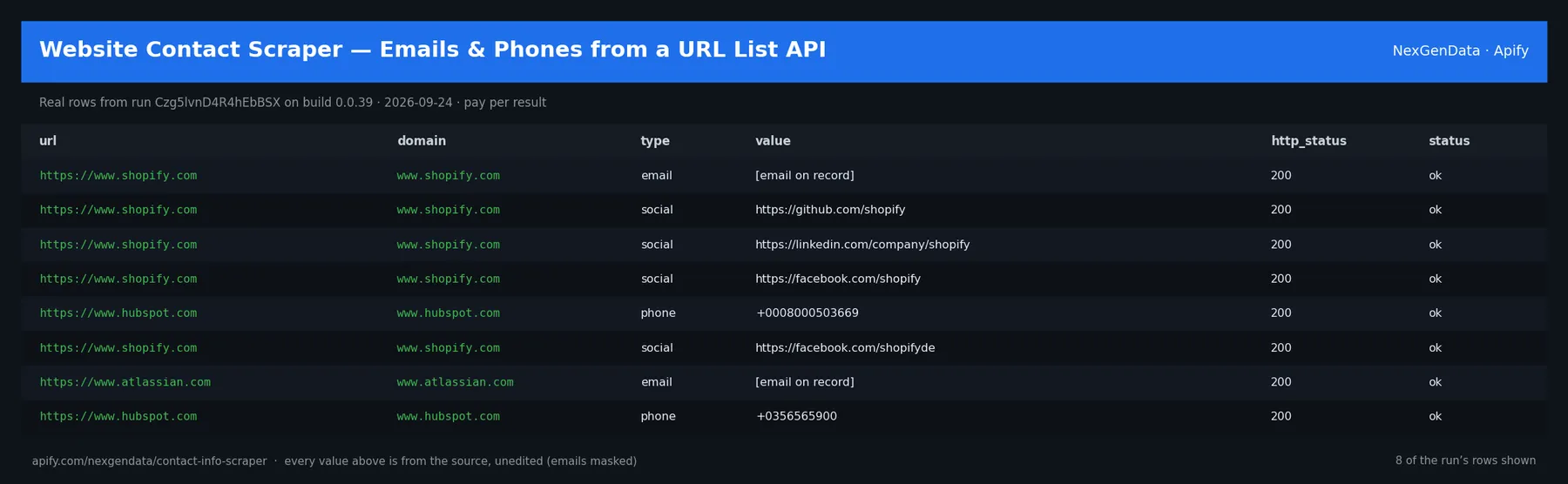
Task: Open the https://facebook.com/shopifyde value
Action: pos(845,347)
